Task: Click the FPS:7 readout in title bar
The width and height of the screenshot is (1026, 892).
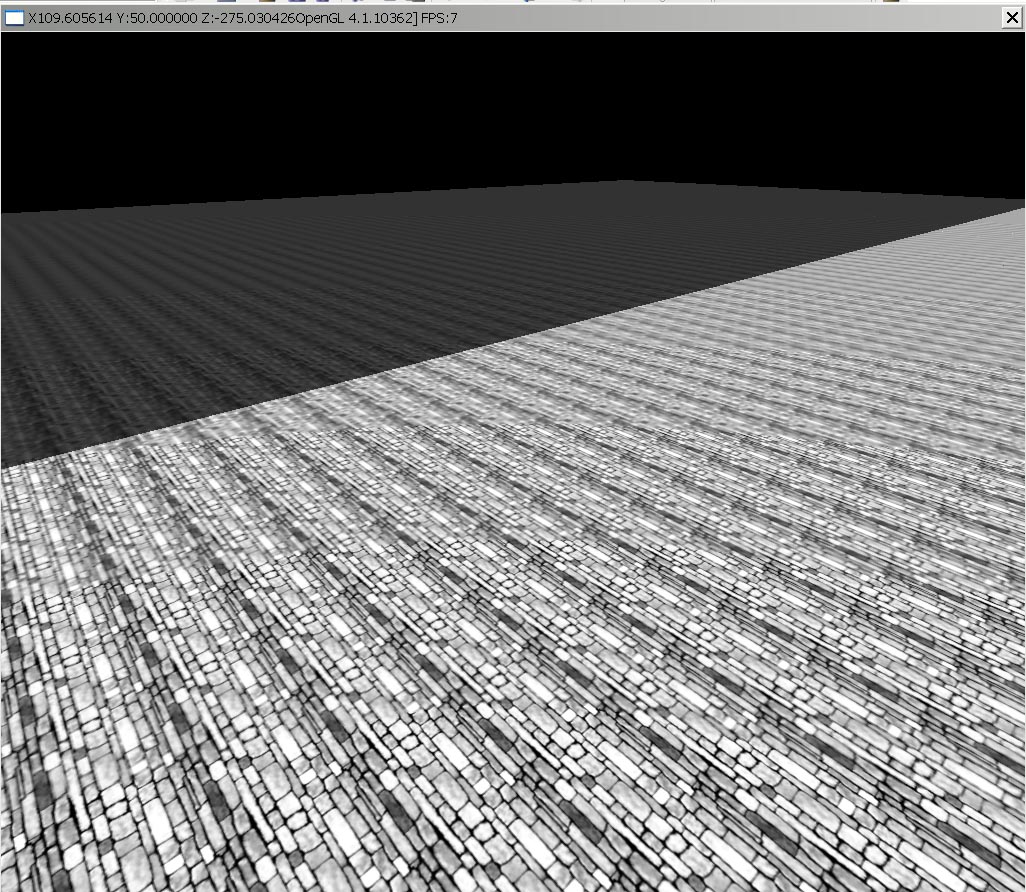Action: click(439, 18)
